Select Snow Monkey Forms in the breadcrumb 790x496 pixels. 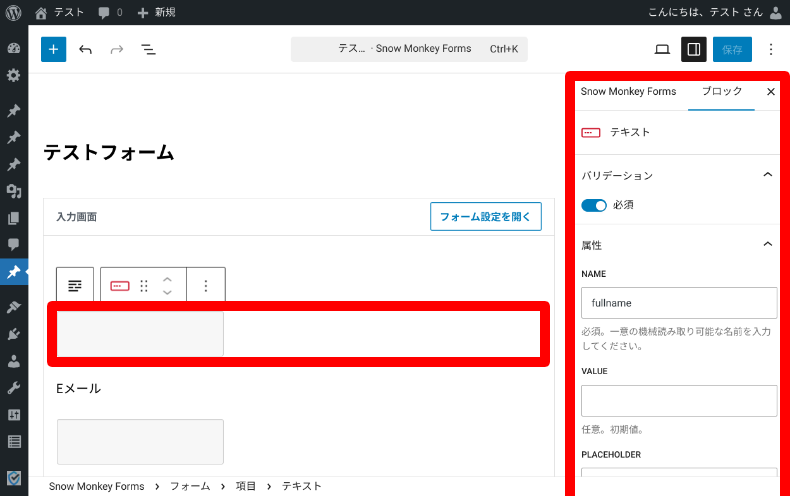pyautogui.click(x=96, y=486)
